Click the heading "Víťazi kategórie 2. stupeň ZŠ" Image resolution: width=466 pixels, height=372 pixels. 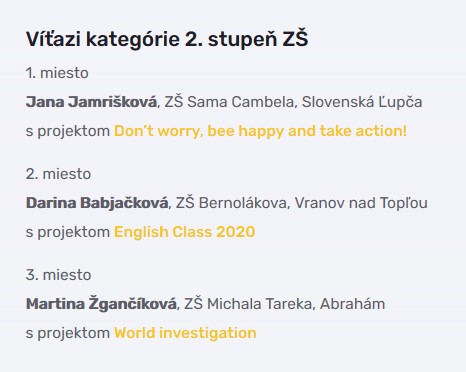point(167,39)
